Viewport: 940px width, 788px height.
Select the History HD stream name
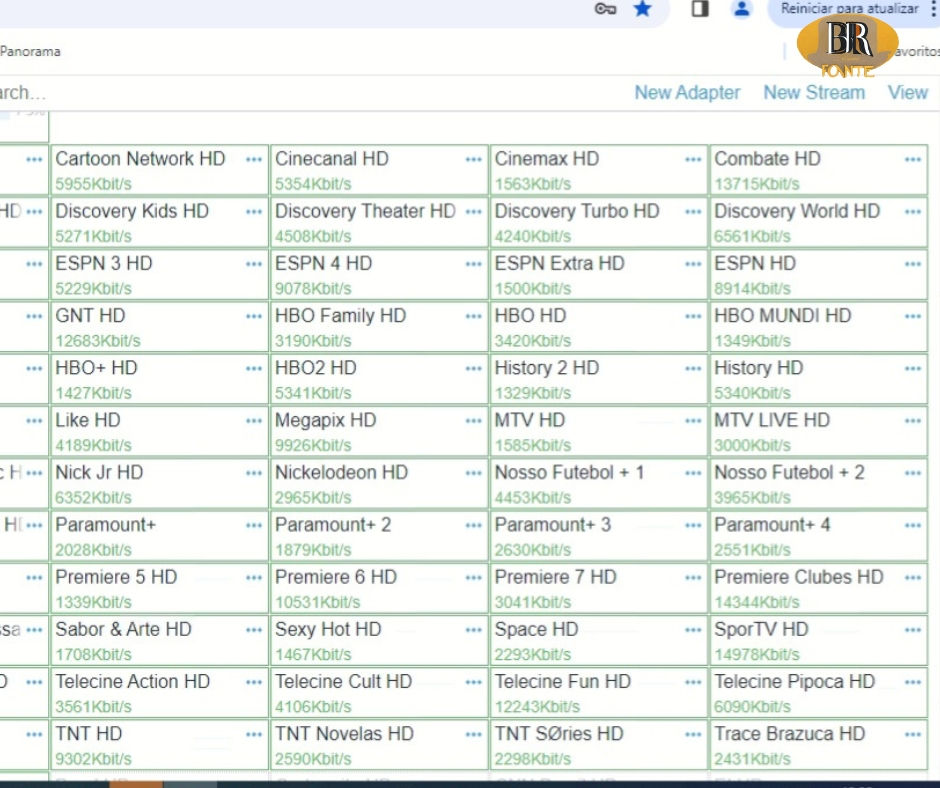pos(758,368)
